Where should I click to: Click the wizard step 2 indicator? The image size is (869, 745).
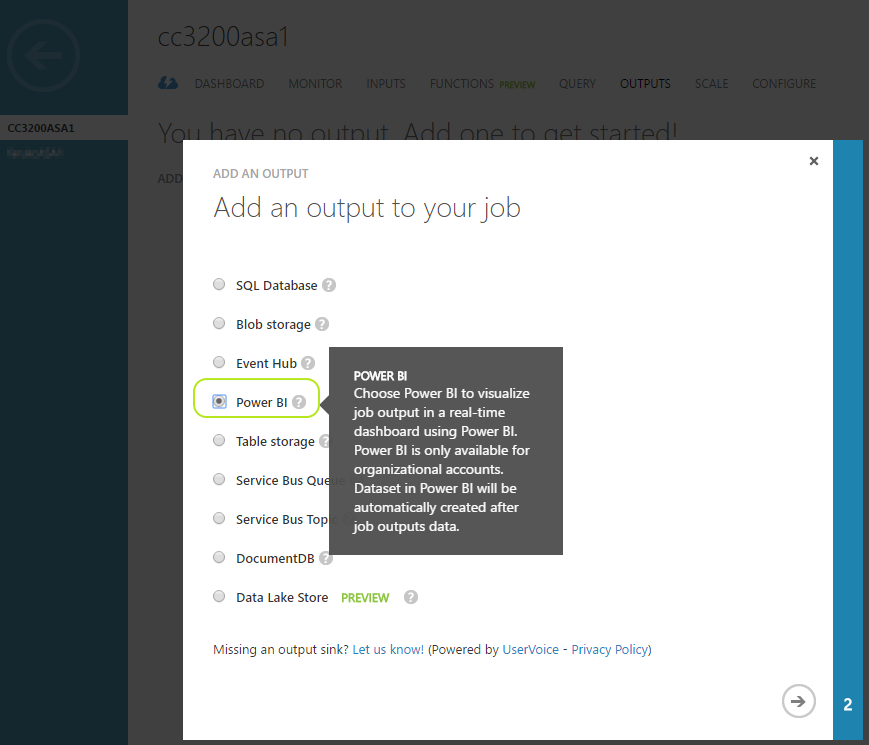(847, 705)
